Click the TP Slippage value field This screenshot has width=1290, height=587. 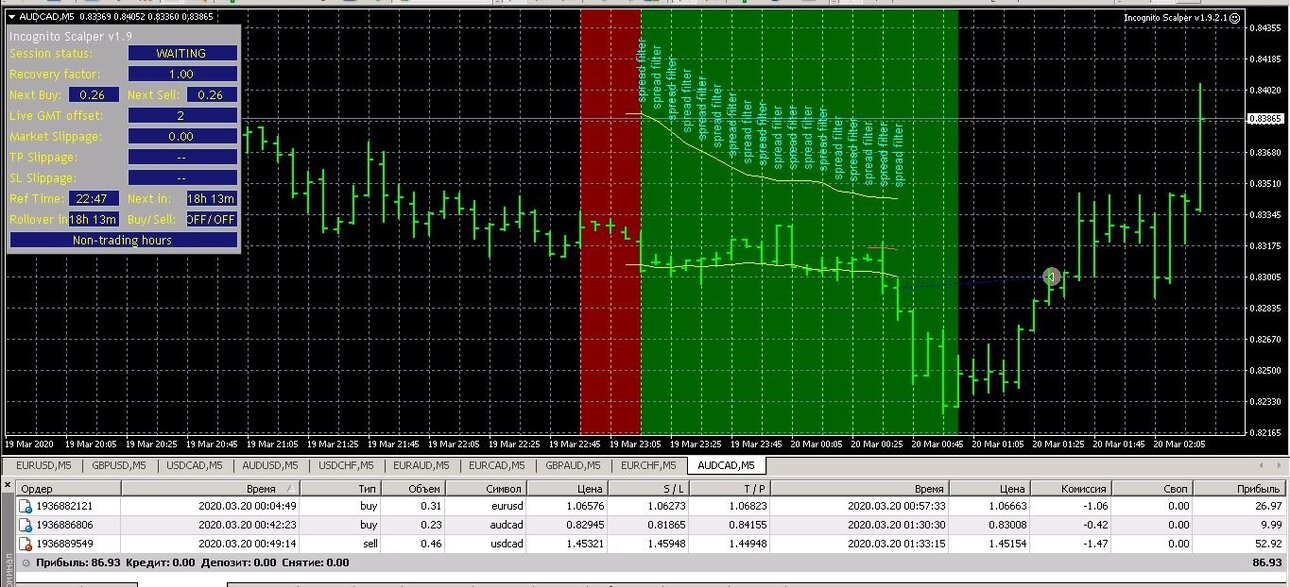[183, 157]
